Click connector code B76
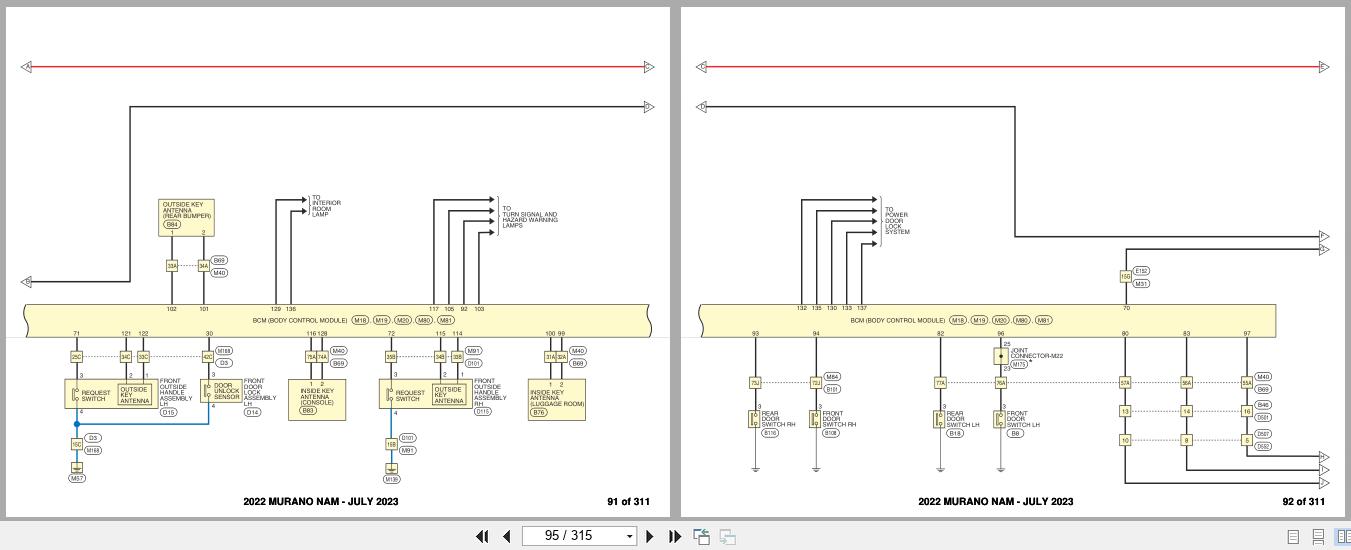The height and width of the screenshot is (550, 1351). tap(539, 412)
